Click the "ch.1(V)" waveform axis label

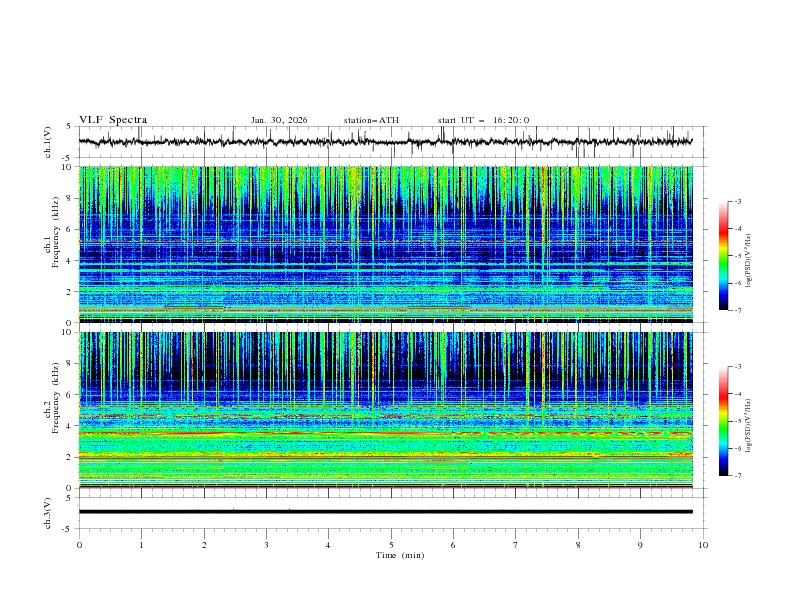coord(48,142)
